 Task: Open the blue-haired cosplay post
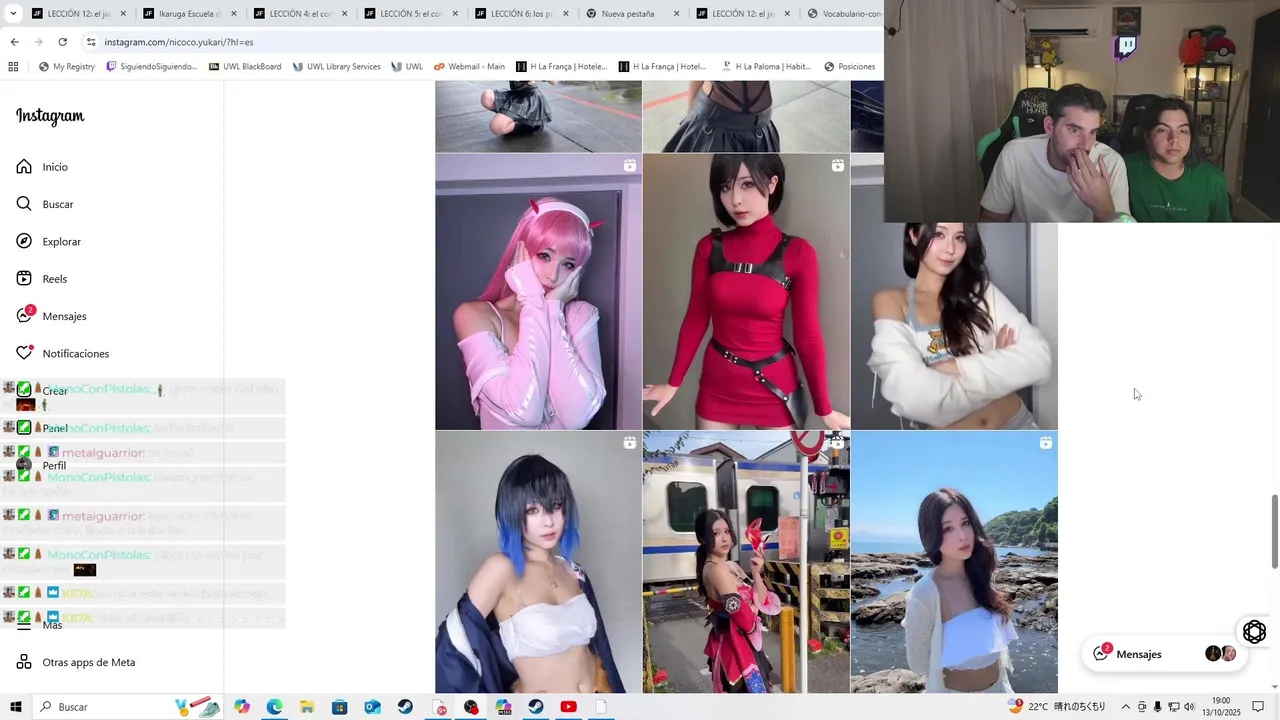click(x=538, y=562)
